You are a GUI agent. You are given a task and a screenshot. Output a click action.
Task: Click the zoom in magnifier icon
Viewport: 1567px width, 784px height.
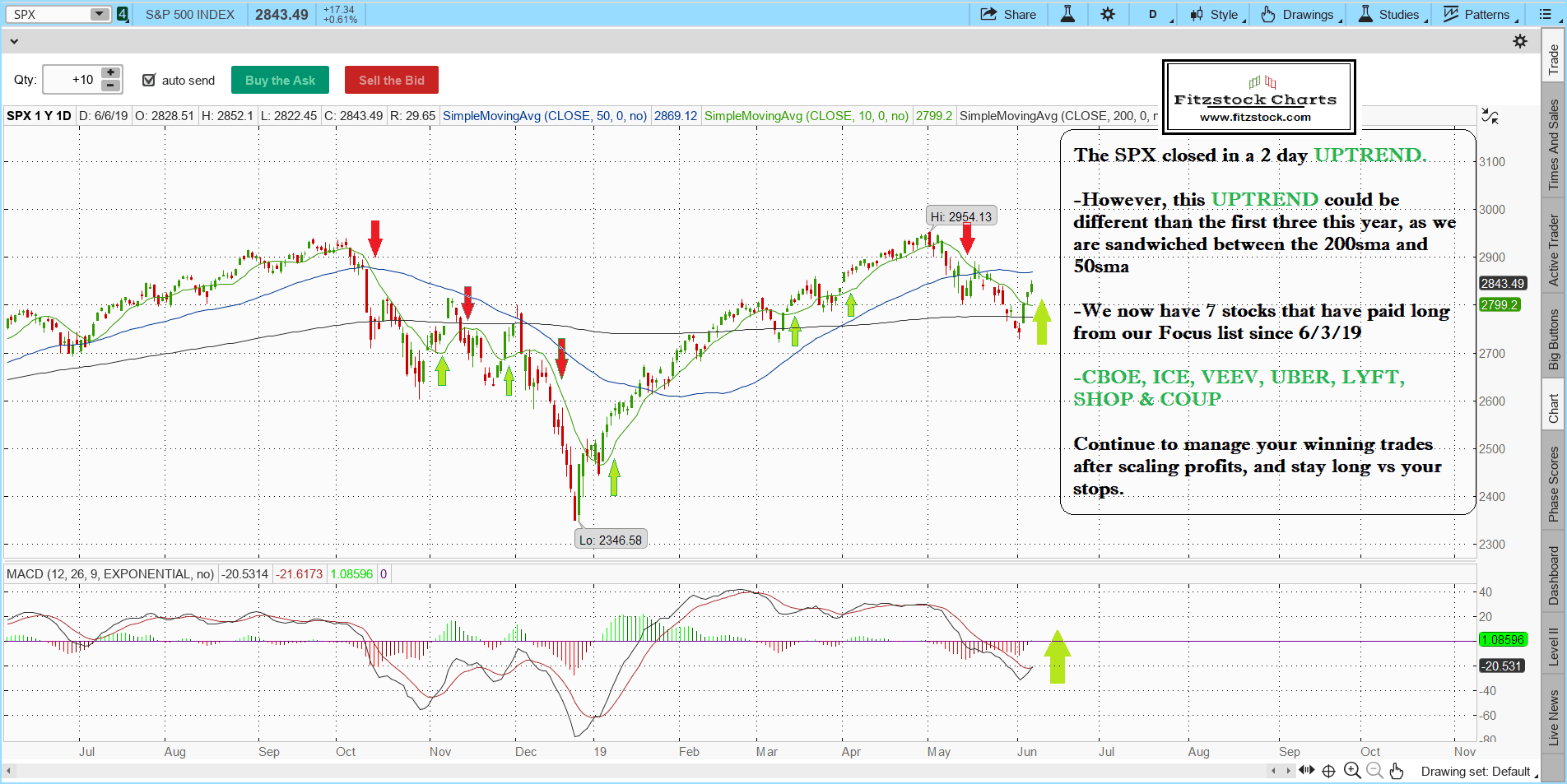click(1351, 771)
